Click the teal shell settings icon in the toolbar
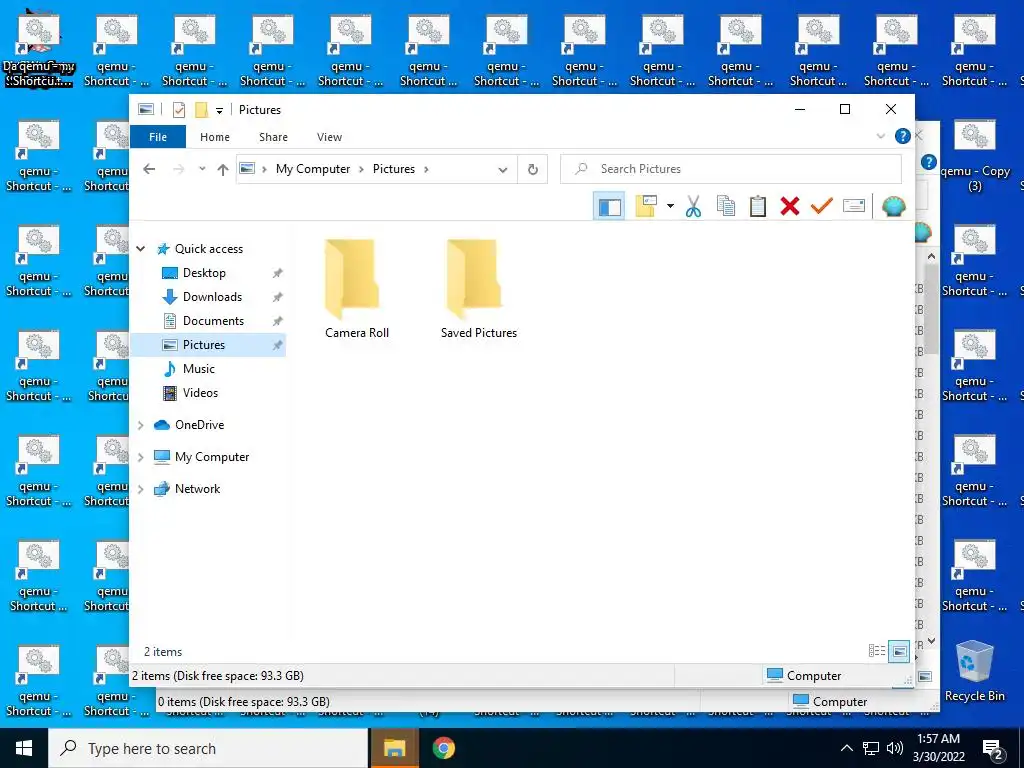 pos(893,206)
